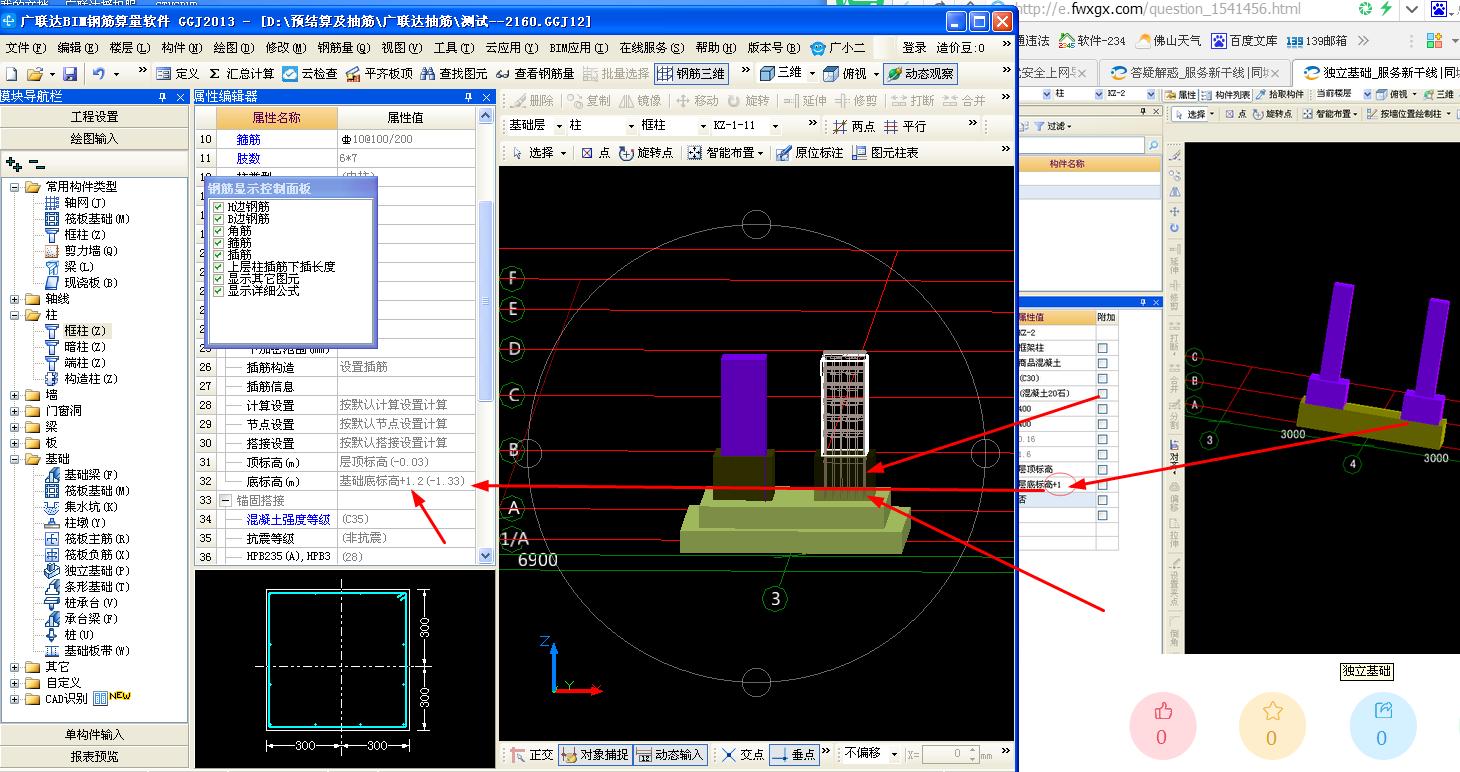Click 正交 orthogonal mode in status bar
The image size is (1460, 772).
531,755
